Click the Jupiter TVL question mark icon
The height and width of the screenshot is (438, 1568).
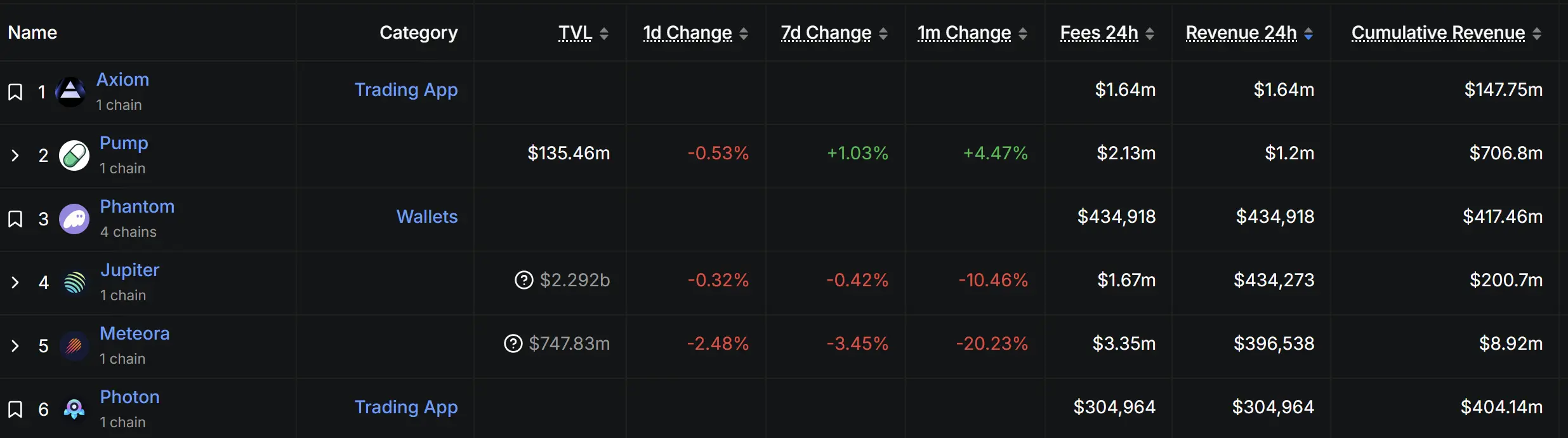pyautogui.click(x=524, y=280)
